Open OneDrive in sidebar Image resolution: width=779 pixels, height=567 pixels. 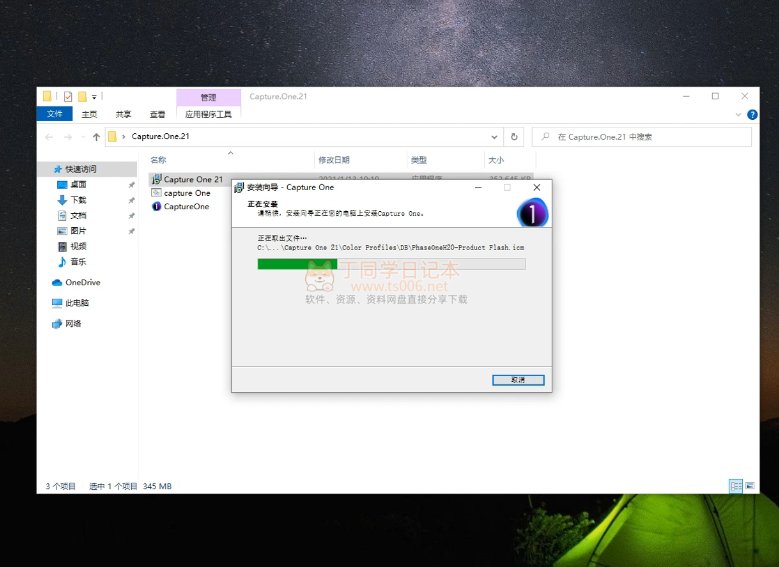pyautogui.click(x=76, y=282)
